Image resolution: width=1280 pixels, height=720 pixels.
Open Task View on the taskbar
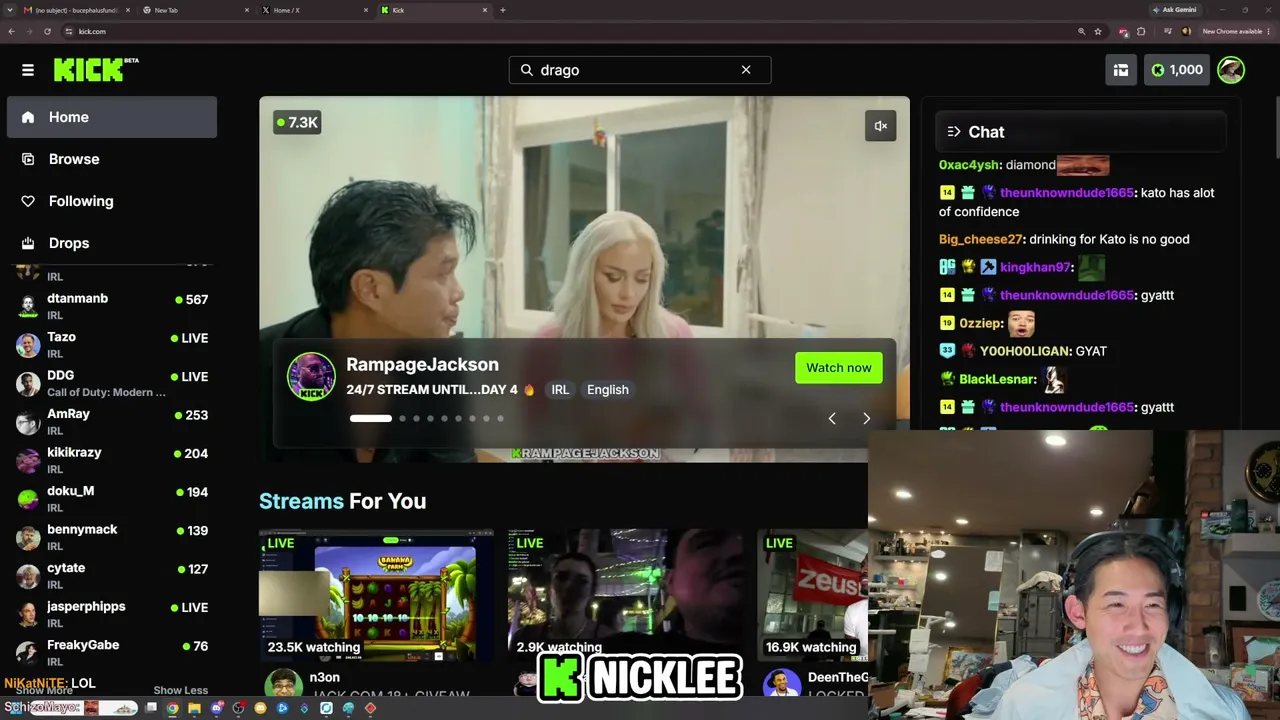[x=151, y=708]
